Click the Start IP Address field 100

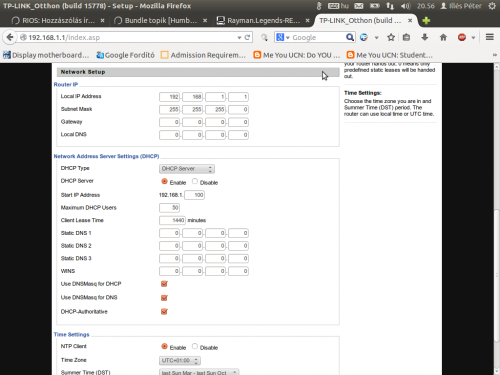pyautogui.click(x=194, y=195)
